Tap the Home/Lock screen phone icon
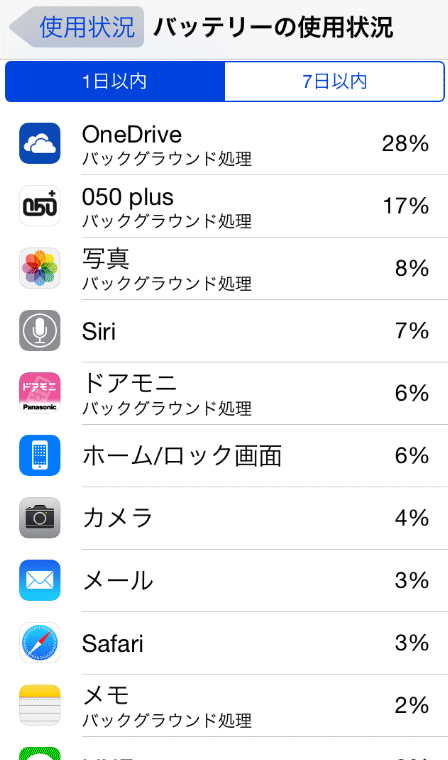The width and height of the screenshot is (448, 760). click(40, 456)
